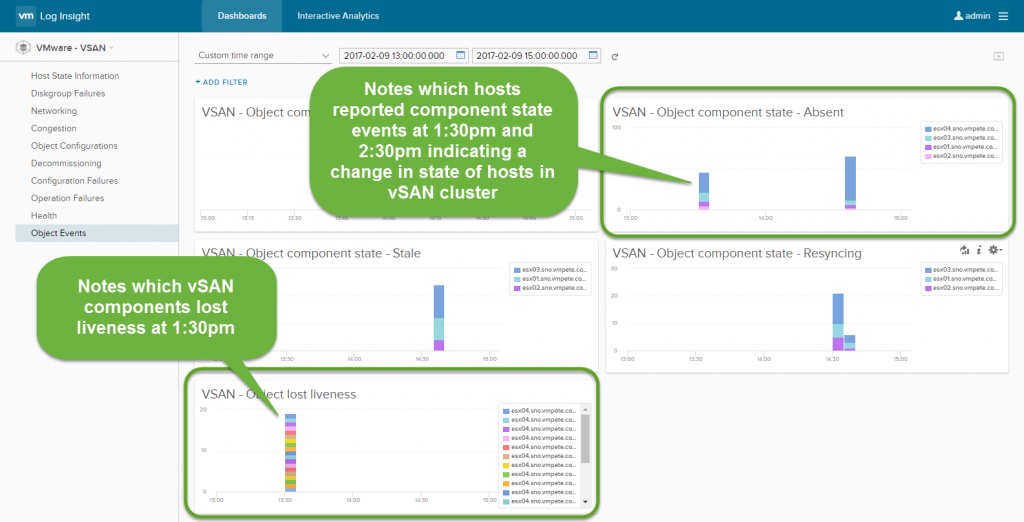1024x522 pixels.
Task: Select Diskgroup Failures in the sidebar
Action: point(68,93)
